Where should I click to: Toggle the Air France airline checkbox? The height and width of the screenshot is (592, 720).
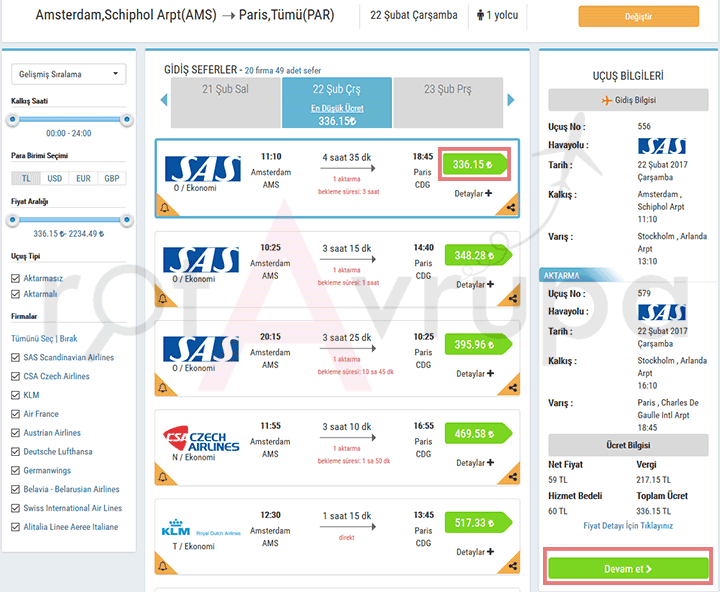(16, 414)
